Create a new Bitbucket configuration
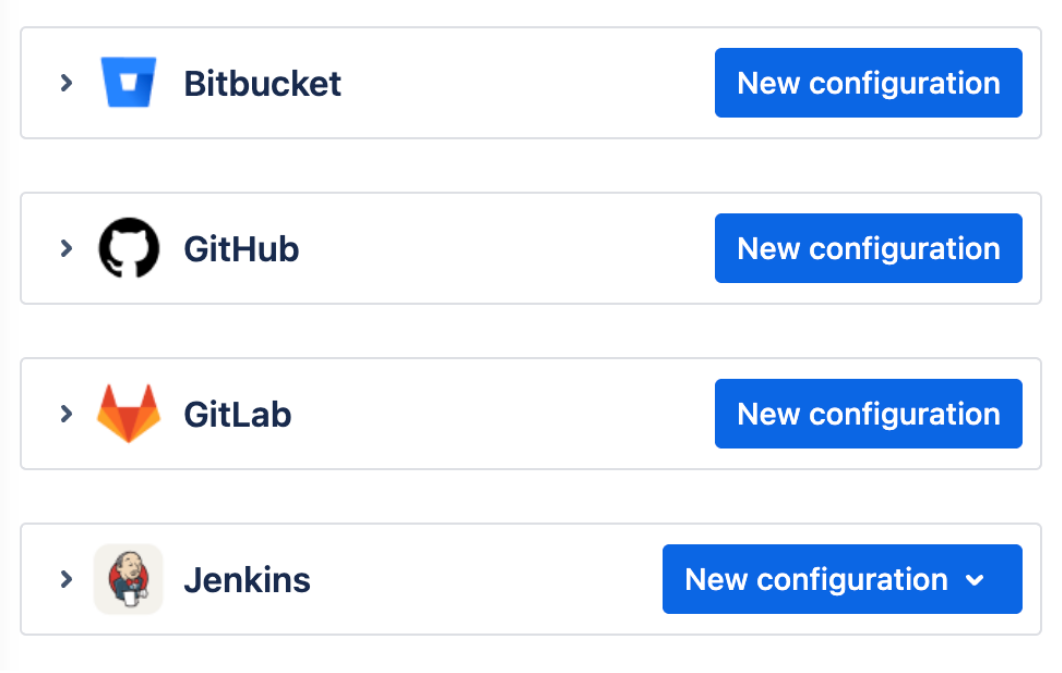1062x673 pixels. tap(868, 83)
